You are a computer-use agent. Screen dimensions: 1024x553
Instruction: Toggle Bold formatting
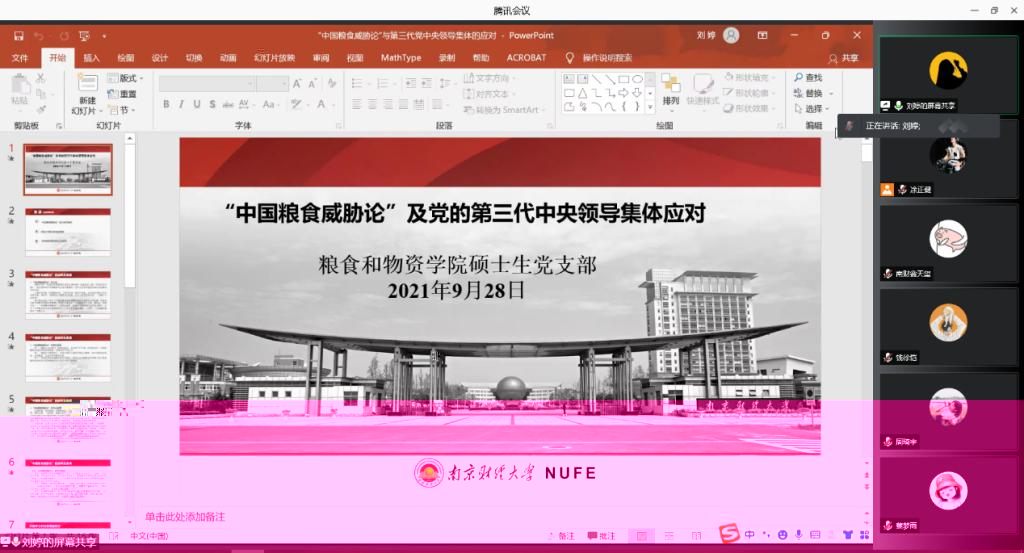[x=167, y=104]
